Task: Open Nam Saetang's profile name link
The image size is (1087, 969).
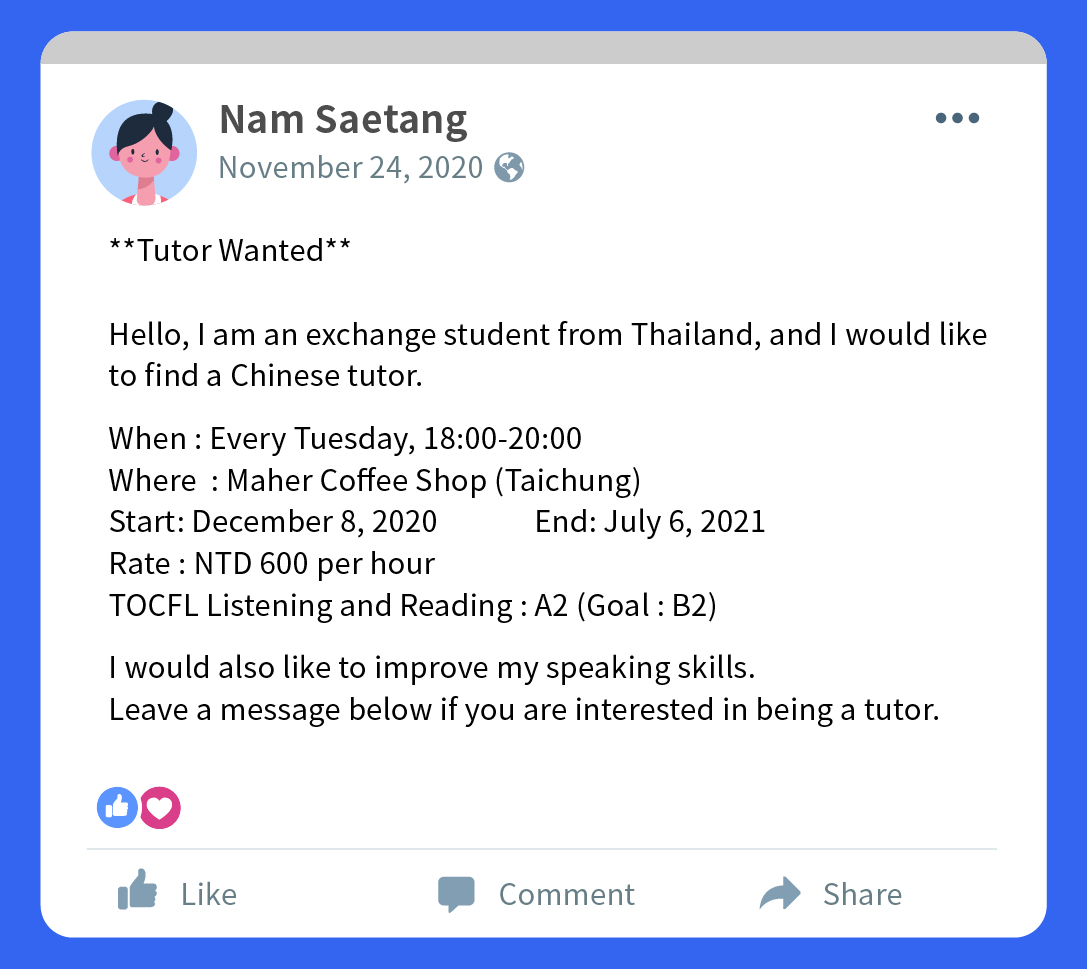Action: (343, 120)
